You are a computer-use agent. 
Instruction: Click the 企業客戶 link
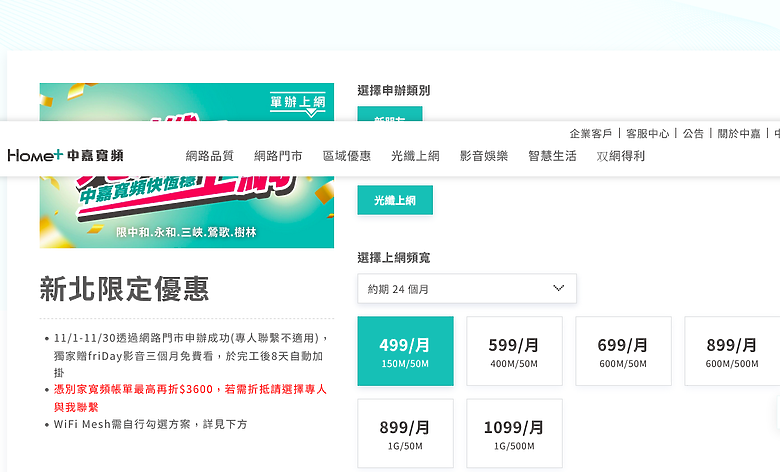(x=590, y=133)
